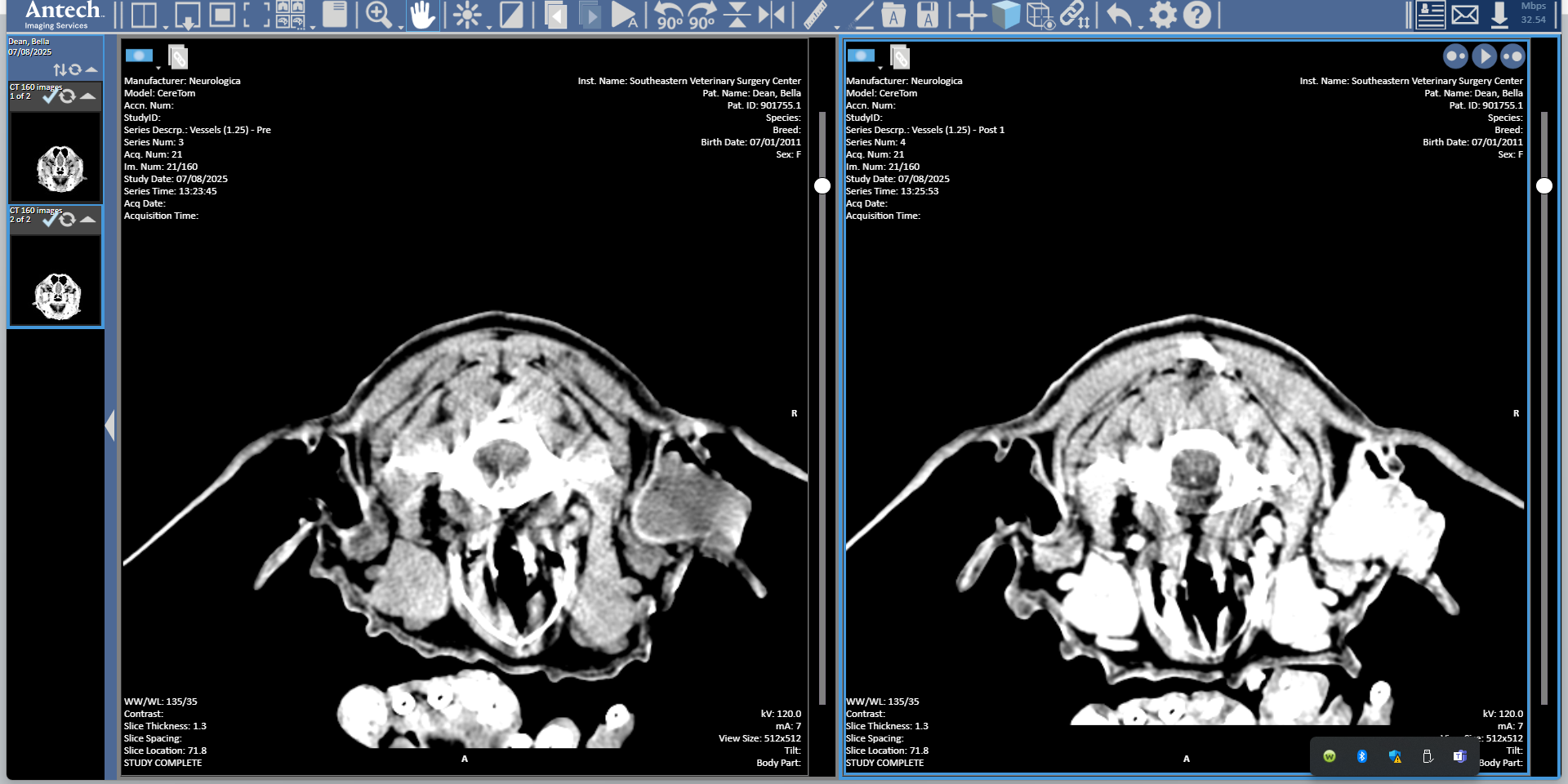Open the settings gear in toolbar
The image size is (1568, 784).
tap(1163, 15)
